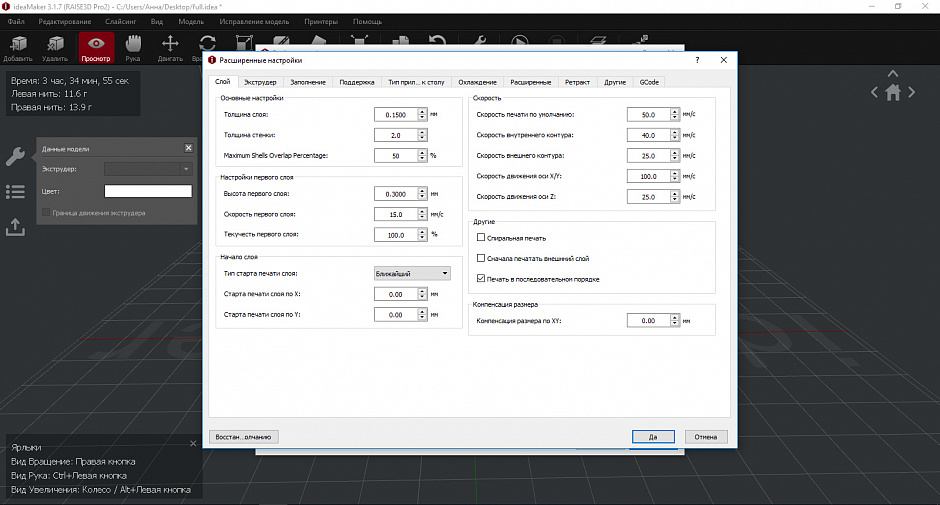Select the Слой tab
This screenshot has width=940, height=505.
(222, 82)
